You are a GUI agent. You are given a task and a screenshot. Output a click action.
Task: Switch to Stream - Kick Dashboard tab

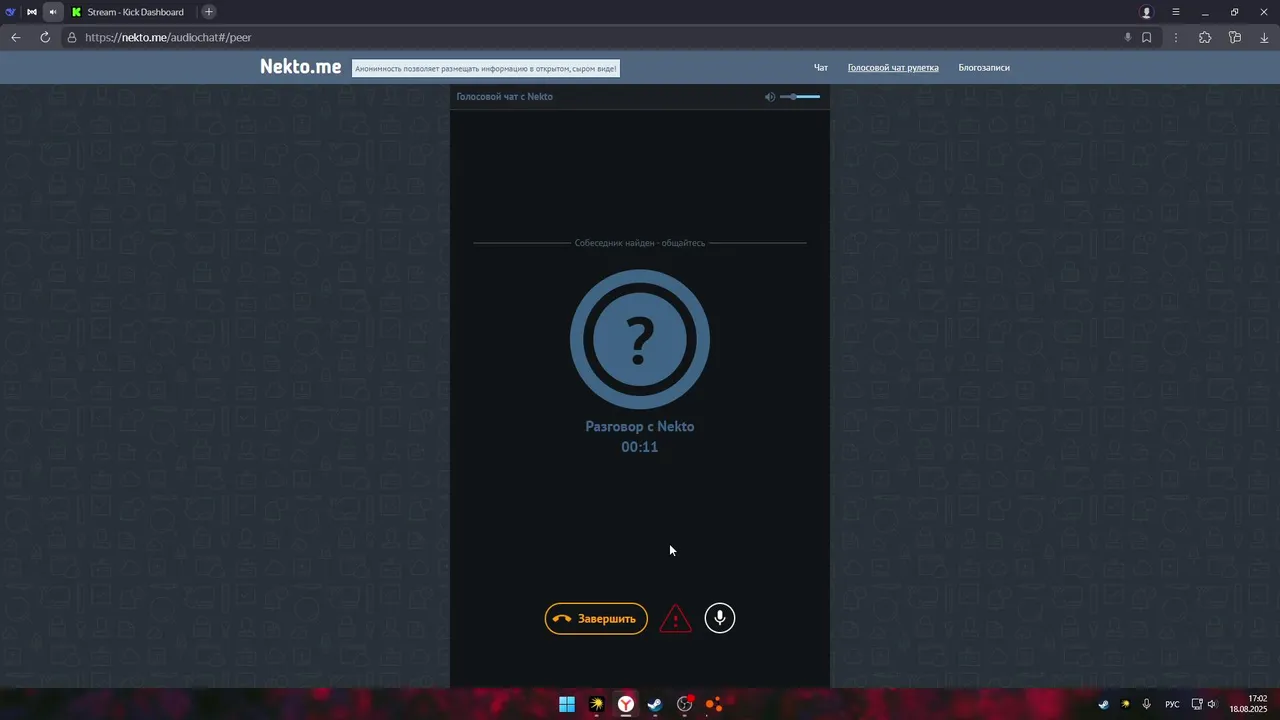click(128, 12)
